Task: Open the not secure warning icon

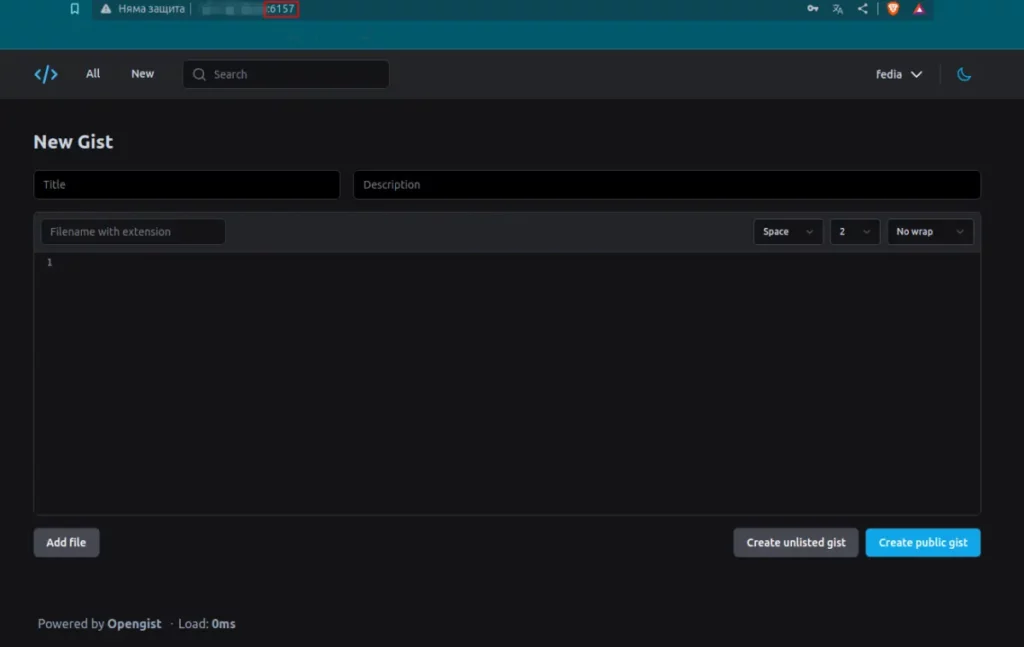Action: tap(106, 8)
